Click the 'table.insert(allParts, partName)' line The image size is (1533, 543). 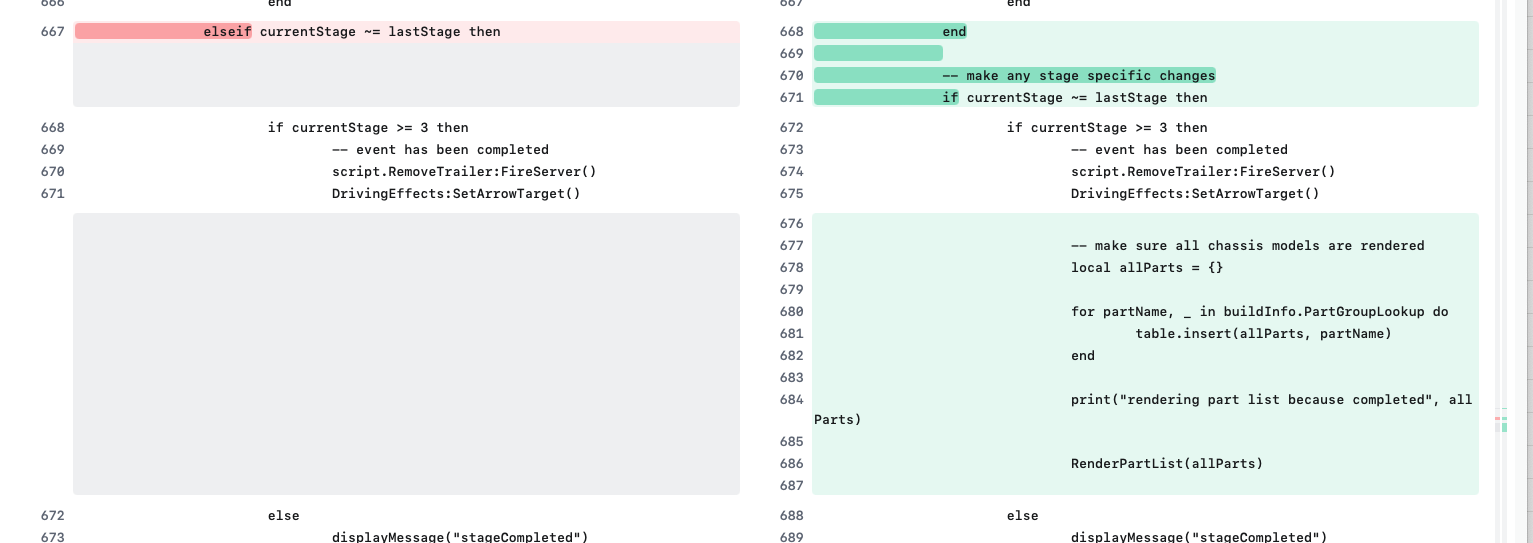pyautogui.click(x=1263, y=334)
